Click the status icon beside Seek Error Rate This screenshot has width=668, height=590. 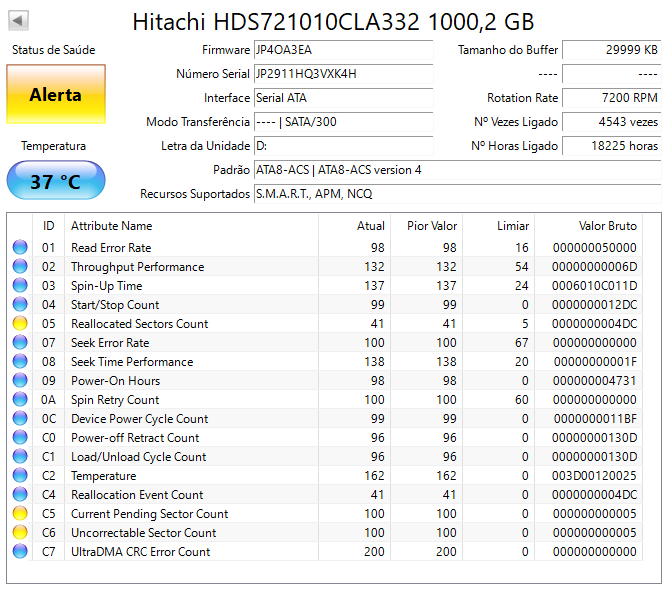tap(20, 342)
